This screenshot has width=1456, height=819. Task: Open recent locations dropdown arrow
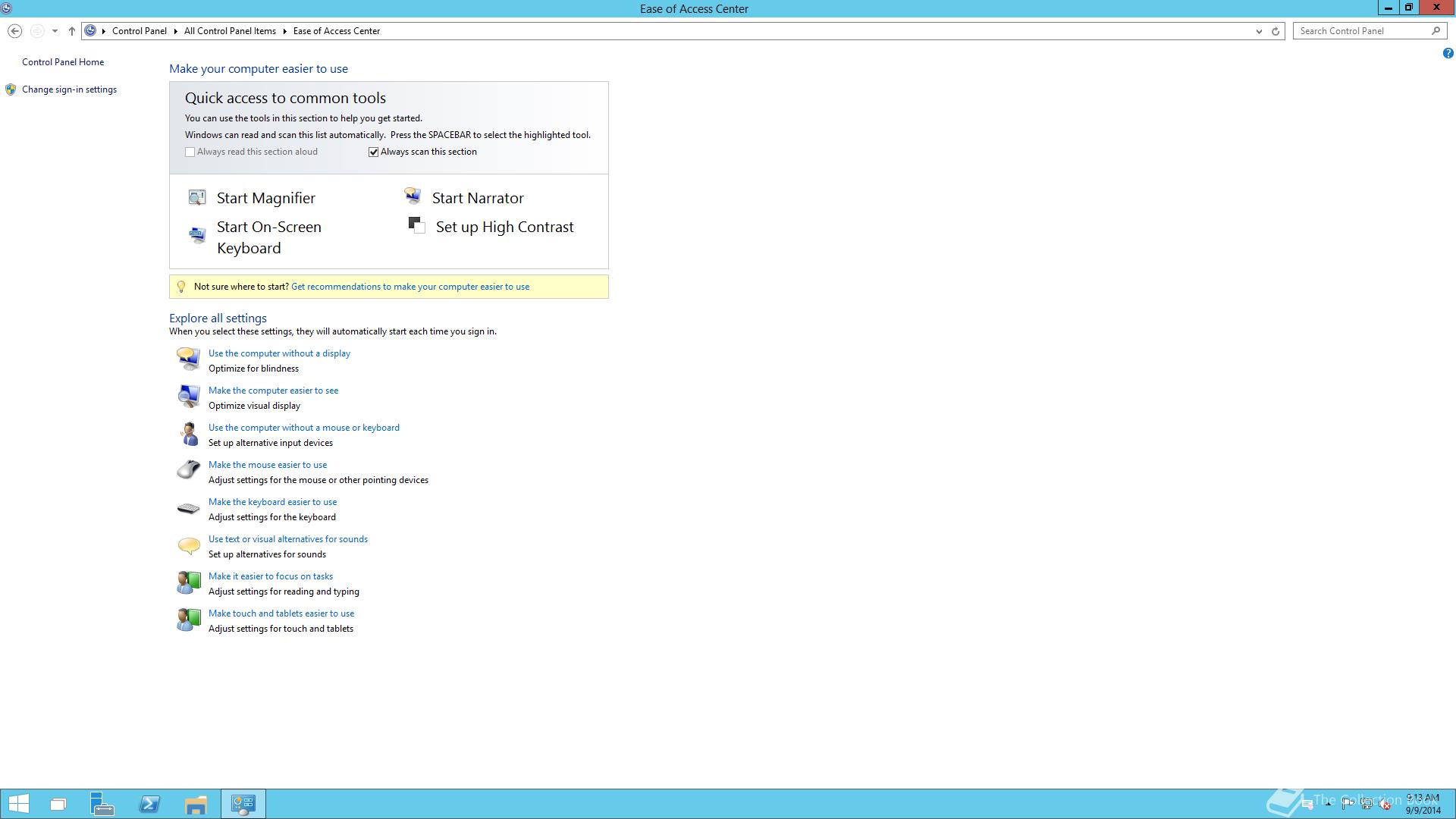(x=55, y=31)
